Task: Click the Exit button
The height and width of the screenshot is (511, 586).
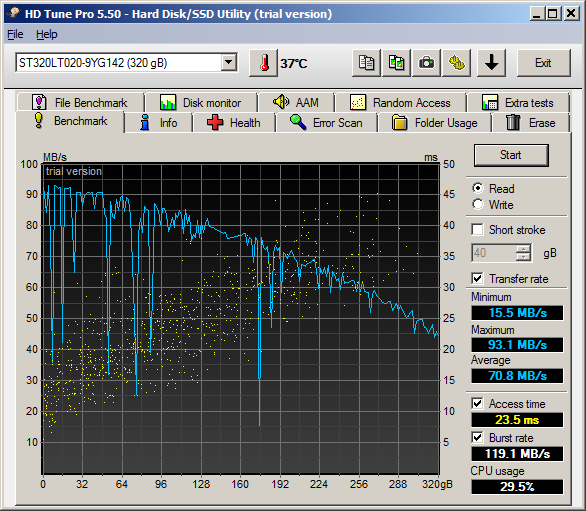Action: coord(543,63)
